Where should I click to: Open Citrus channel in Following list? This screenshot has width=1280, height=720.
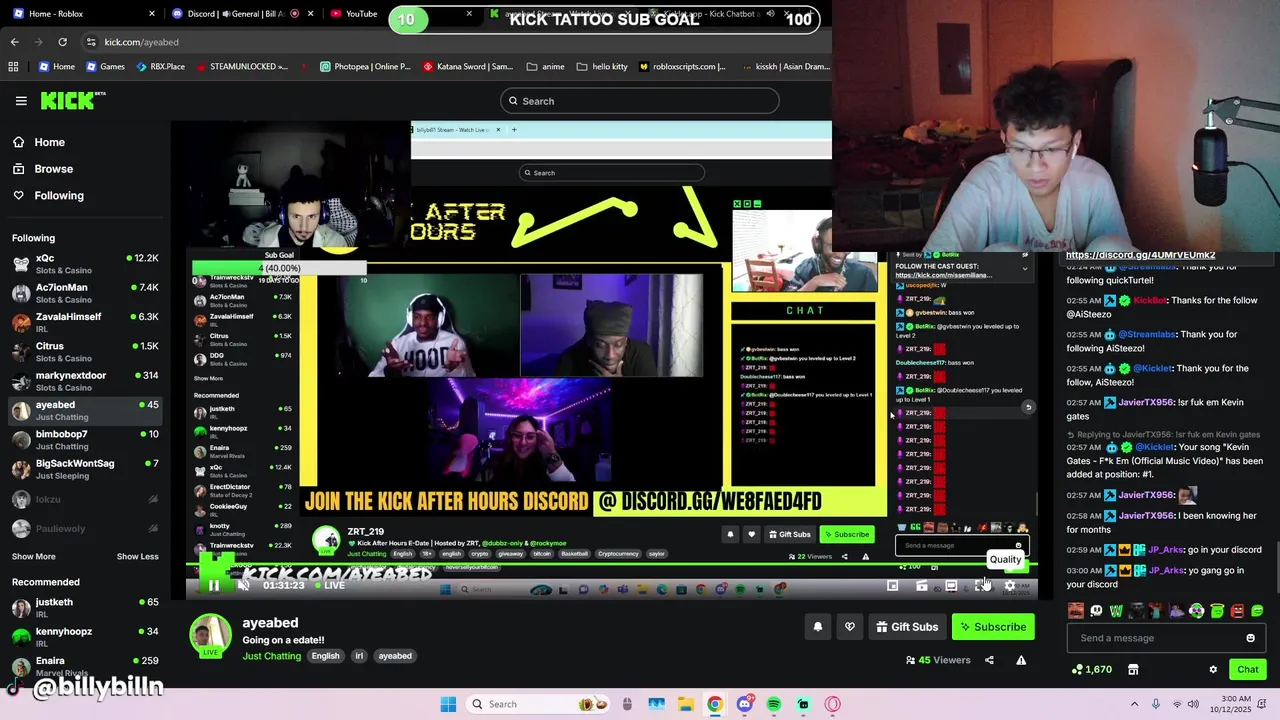coord(85,351)
